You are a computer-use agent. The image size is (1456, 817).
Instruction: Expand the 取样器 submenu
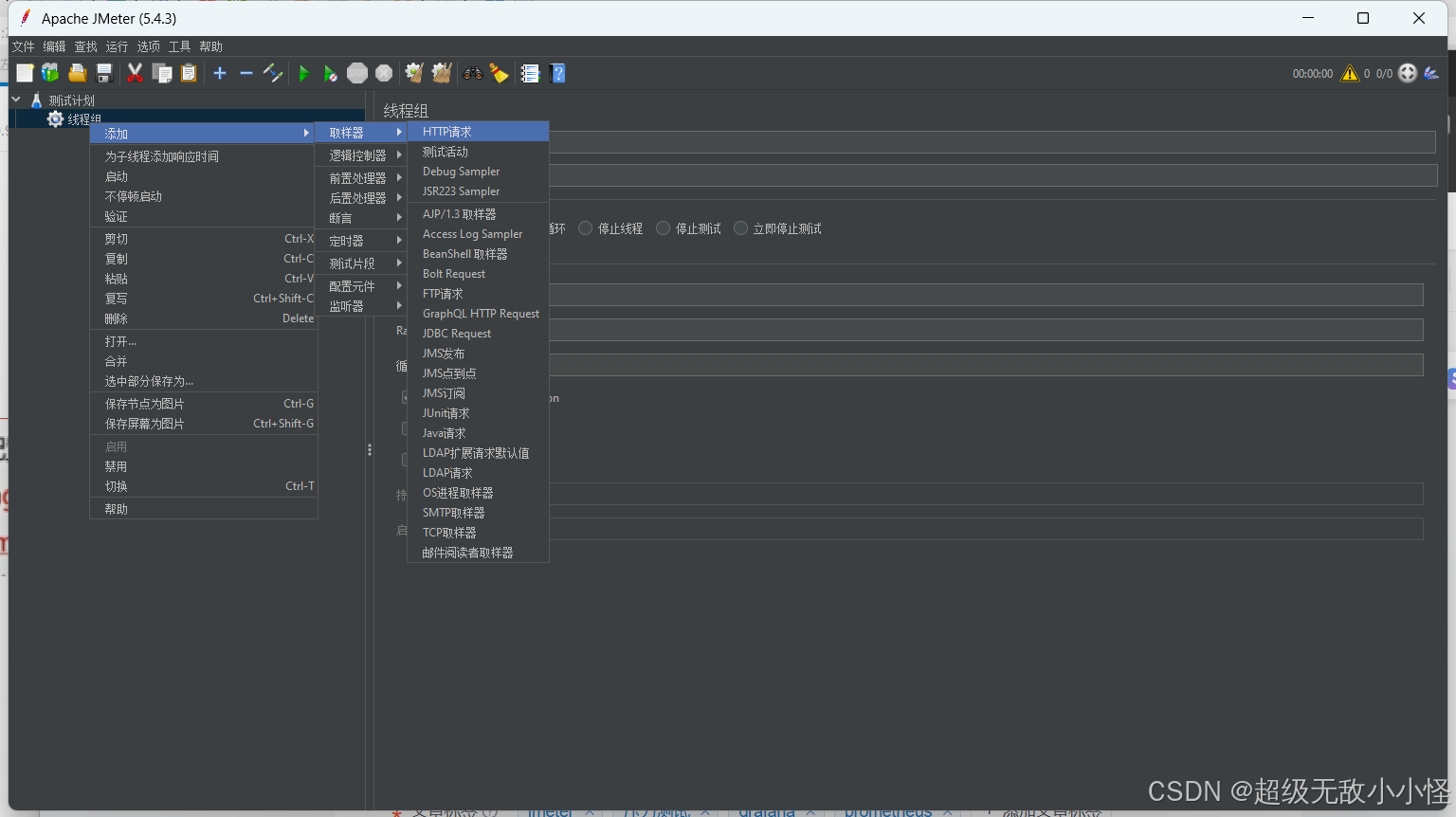[x=362, y=133]
